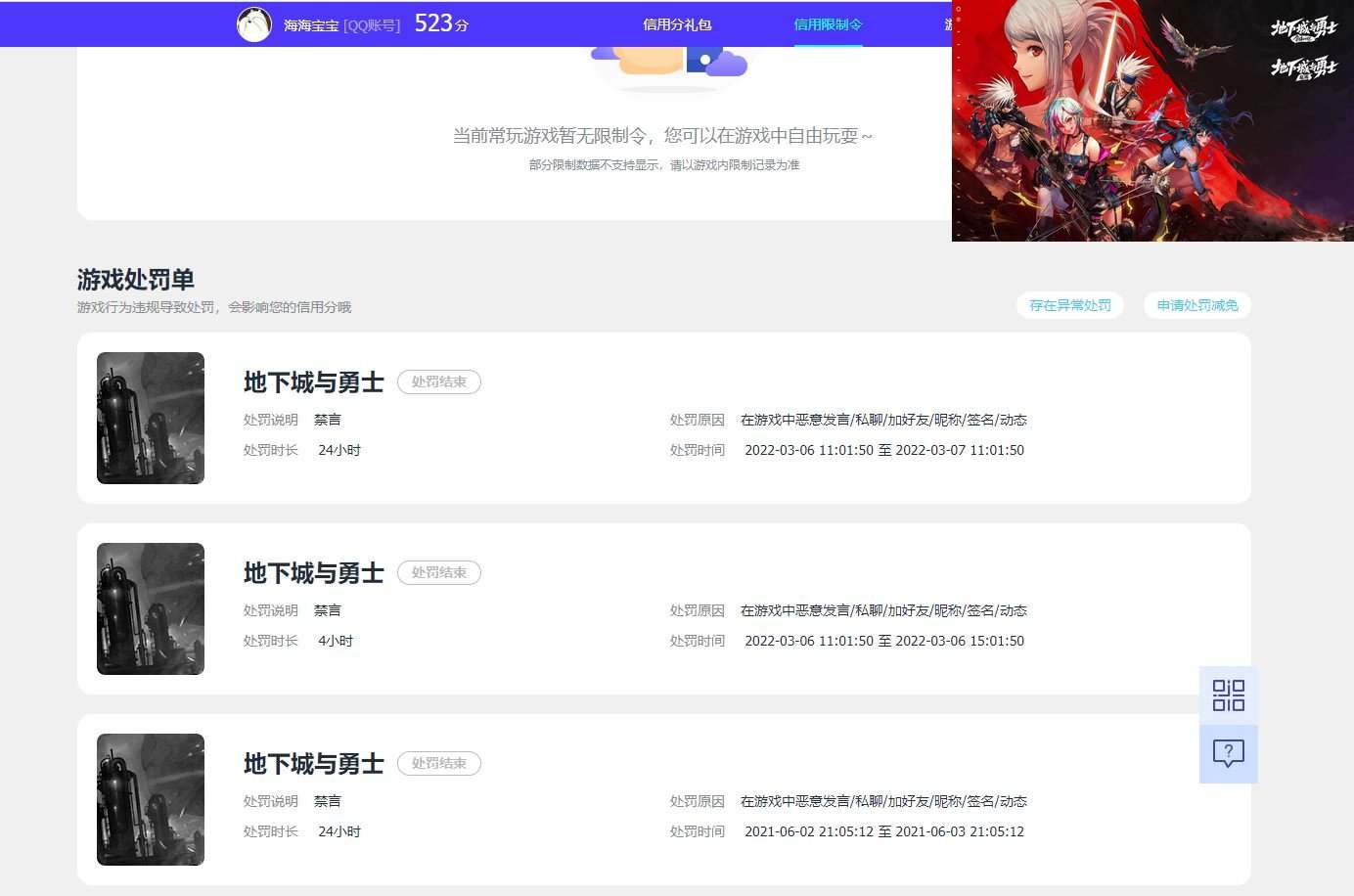Open game thumbnail in 4小时 penalty card
Screen dimensions: 1354x896
pyautogui.click(x=151, y=608)
